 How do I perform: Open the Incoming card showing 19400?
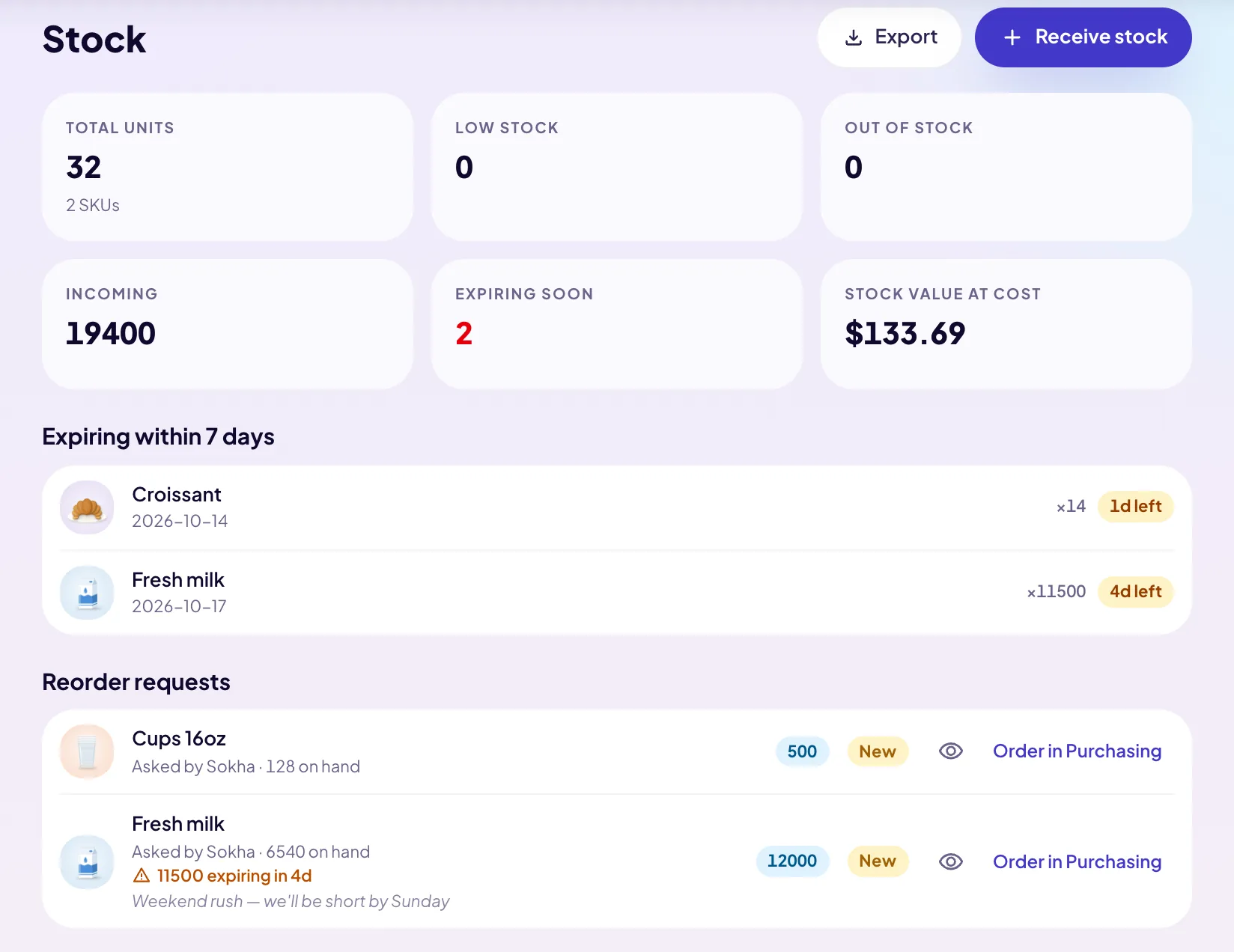(x=228, y=324)
